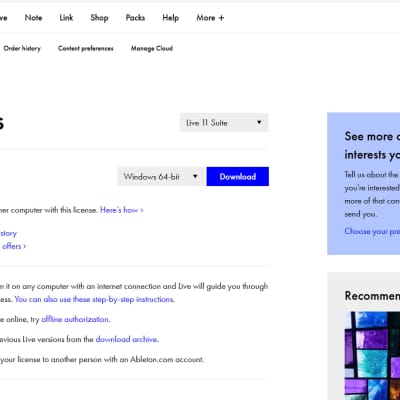Open the recommended stained-glass thumbnail
The image size is (400, 400).
coord(372,356)
